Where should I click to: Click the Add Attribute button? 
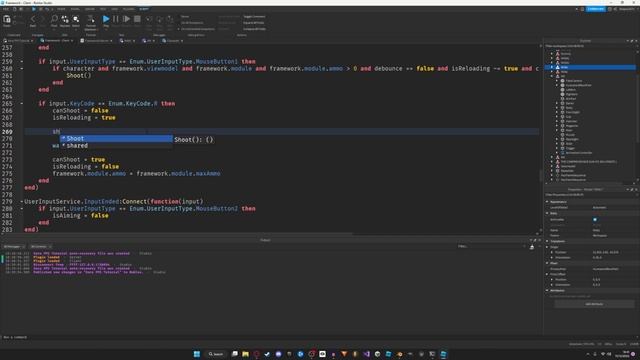[594, 304]
